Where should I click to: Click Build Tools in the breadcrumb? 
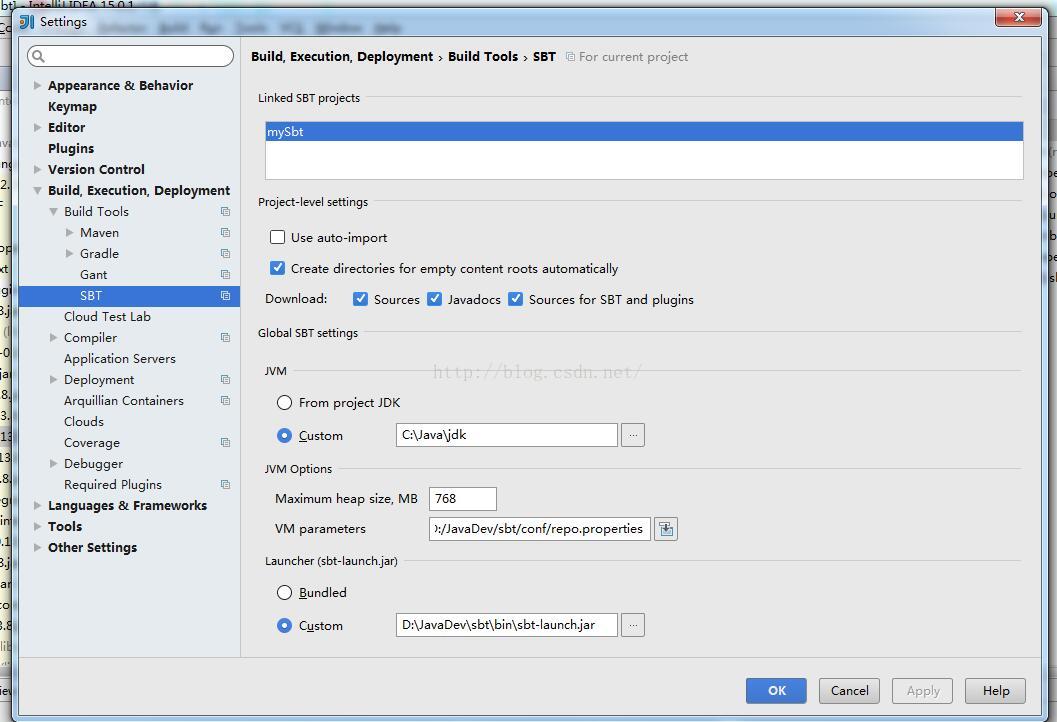click(483, 57)
